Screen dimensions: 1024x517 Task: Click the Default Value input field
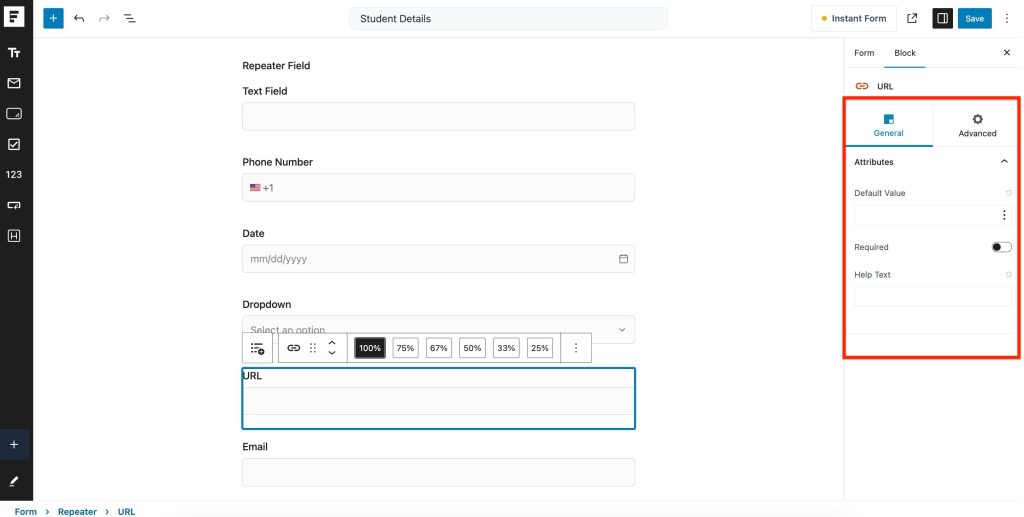point(924,215)
